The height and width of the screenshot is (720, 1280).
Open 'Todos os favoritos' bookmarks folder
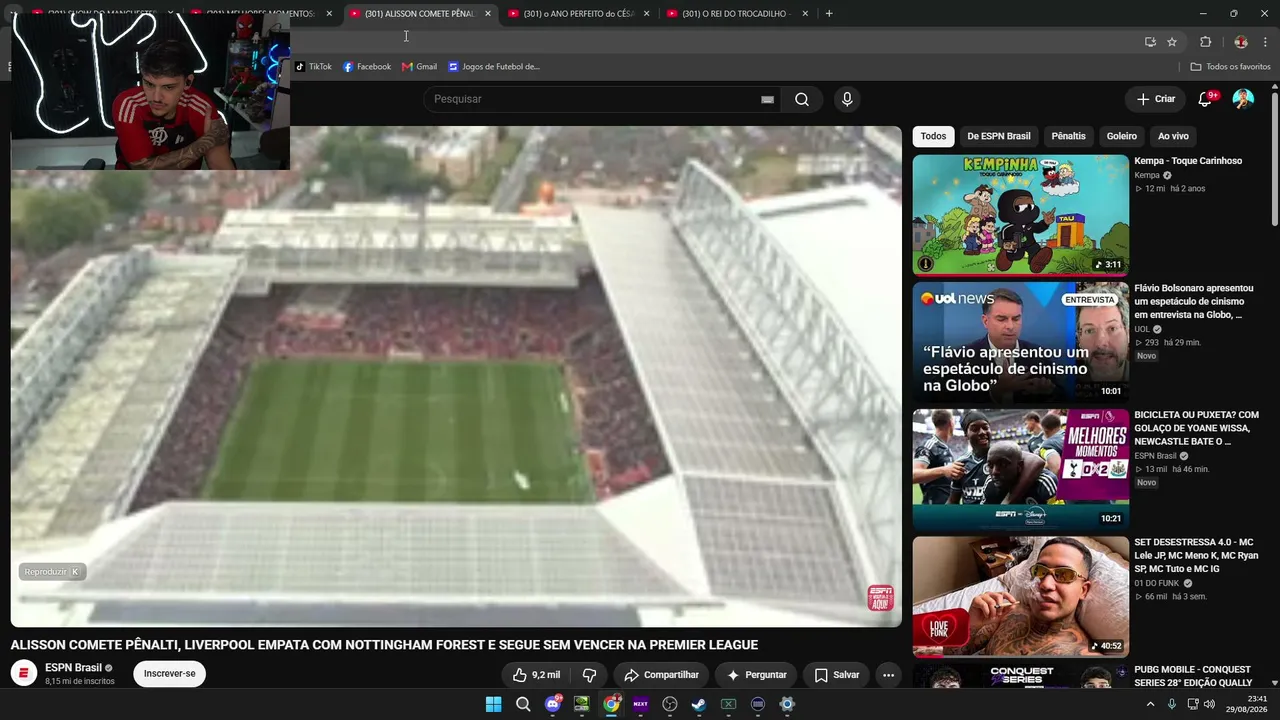pyautogui.click(x=1230, y=67)
